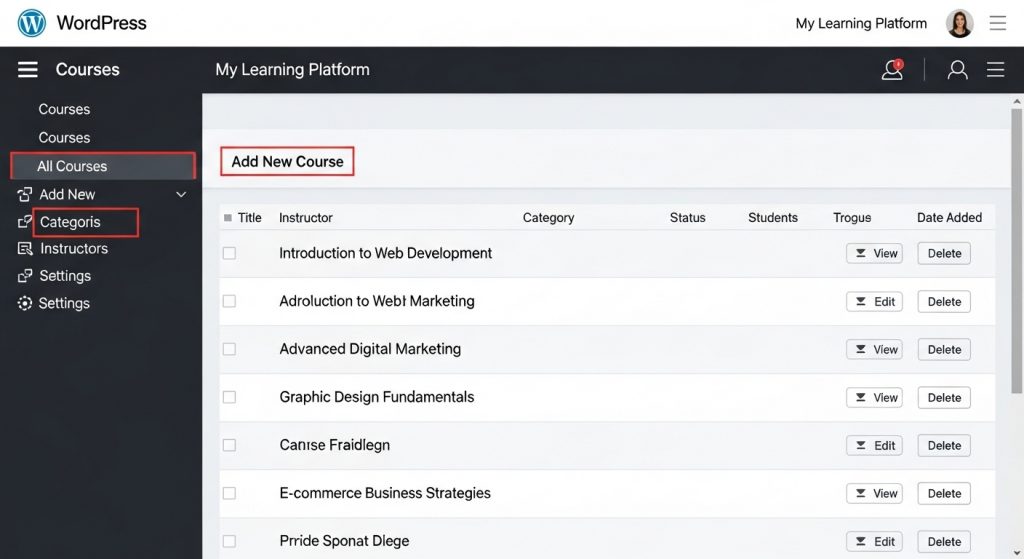The width and height of the screenshot is (1024, 559).
Task: Click the external-link icon beside Settings
Action: [25, 276]
